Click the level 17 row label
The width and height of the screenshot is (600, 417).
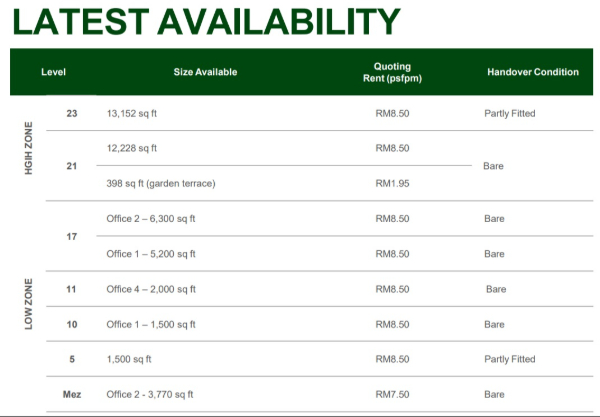[x=71, y=236]
